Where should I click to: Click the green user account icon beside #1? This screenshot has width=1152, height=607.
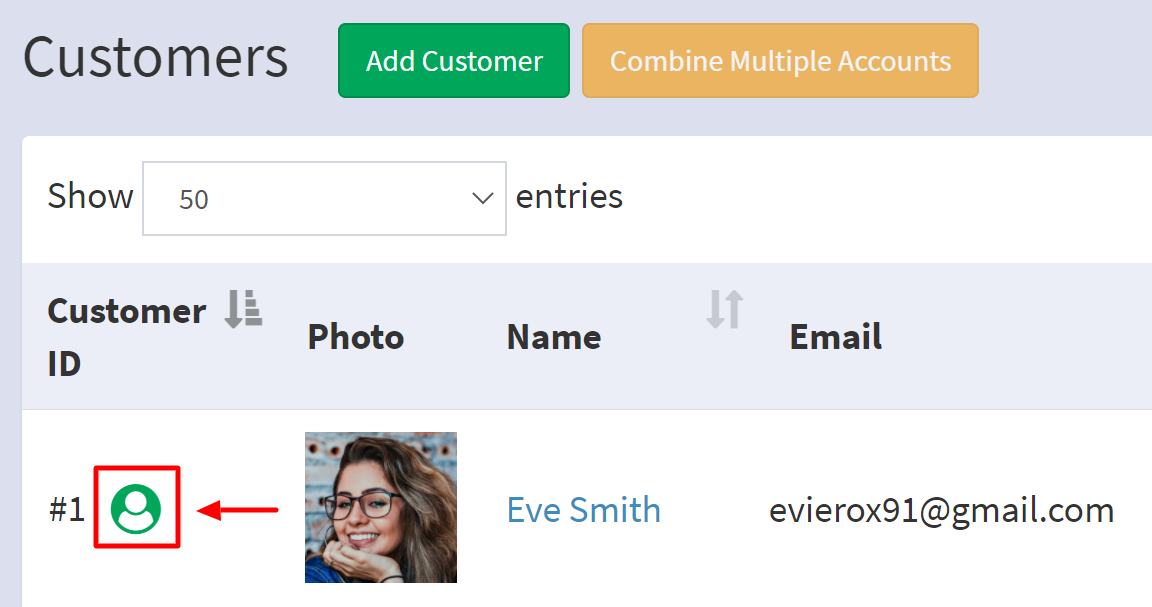[136, 509]
